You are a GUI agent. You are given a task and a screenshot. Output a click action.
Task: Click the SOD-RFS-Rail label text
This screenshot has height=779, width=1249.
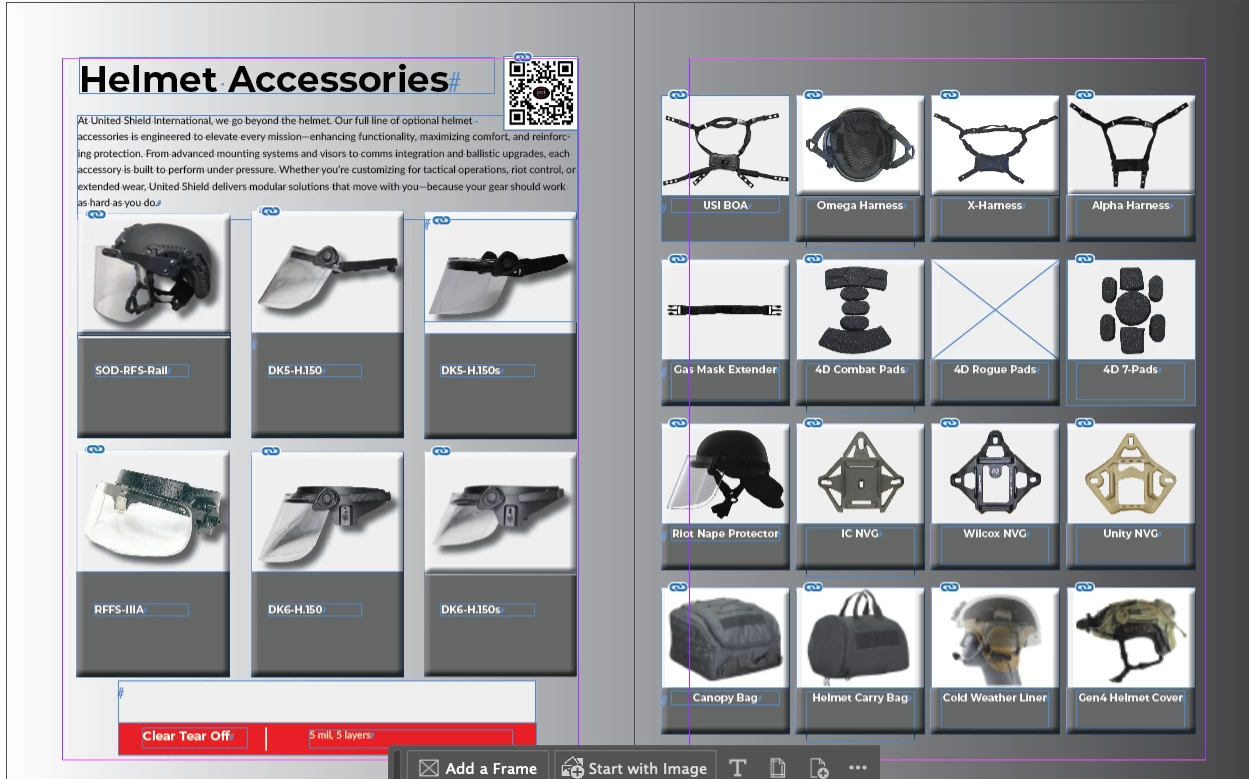click(x=132, y=370)
